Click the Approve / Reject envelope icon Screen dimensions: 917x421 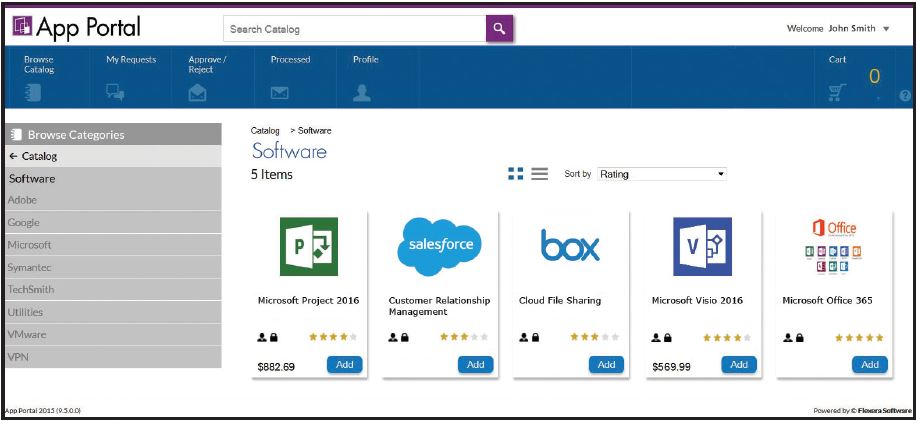(197, 92)
